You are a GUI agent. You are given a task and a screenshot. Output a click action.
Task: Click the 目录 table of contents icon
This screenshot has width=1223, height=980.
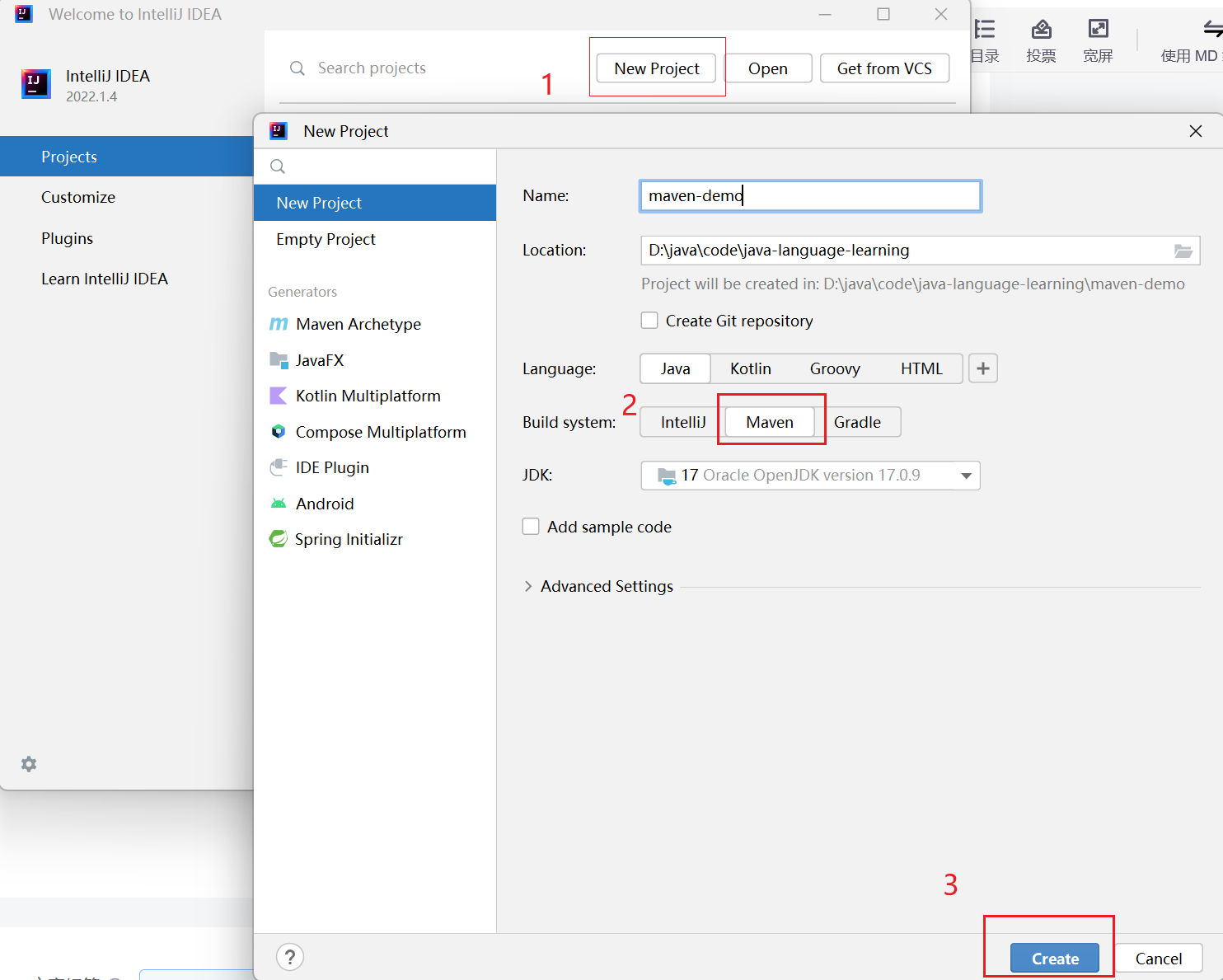coord(985,30)
